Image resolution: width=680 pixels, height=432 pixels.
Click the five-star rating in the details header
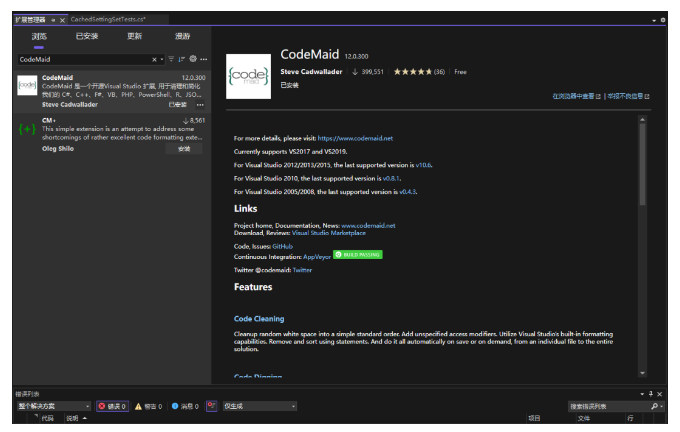click(x=412, y=72)
